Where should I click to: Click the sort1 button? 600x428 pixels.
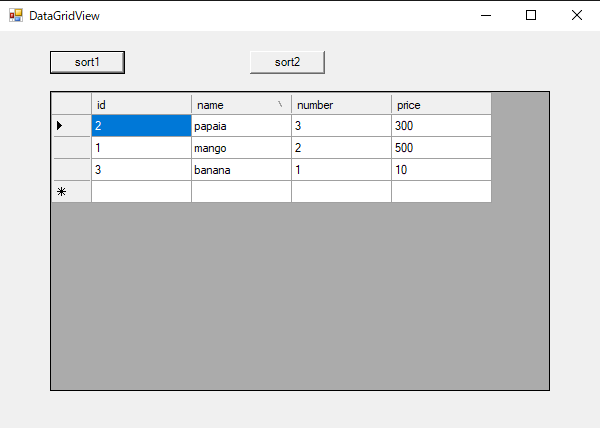click(x=87, y=62)
